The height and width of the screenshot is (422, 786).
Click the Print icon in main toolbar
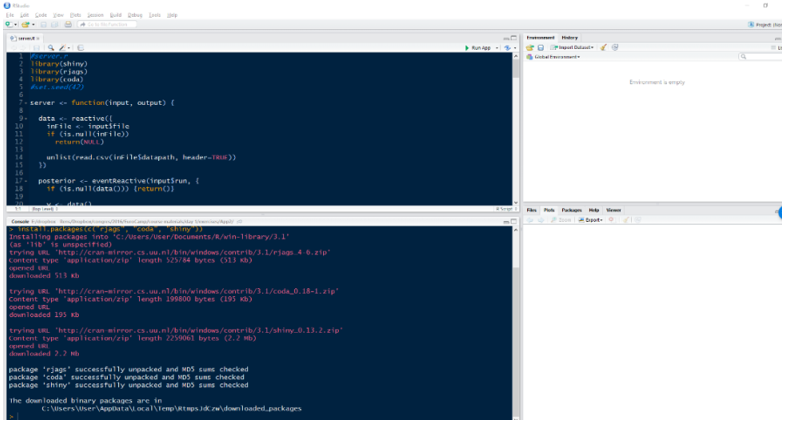pyautogui.click(x=68, y=24)
